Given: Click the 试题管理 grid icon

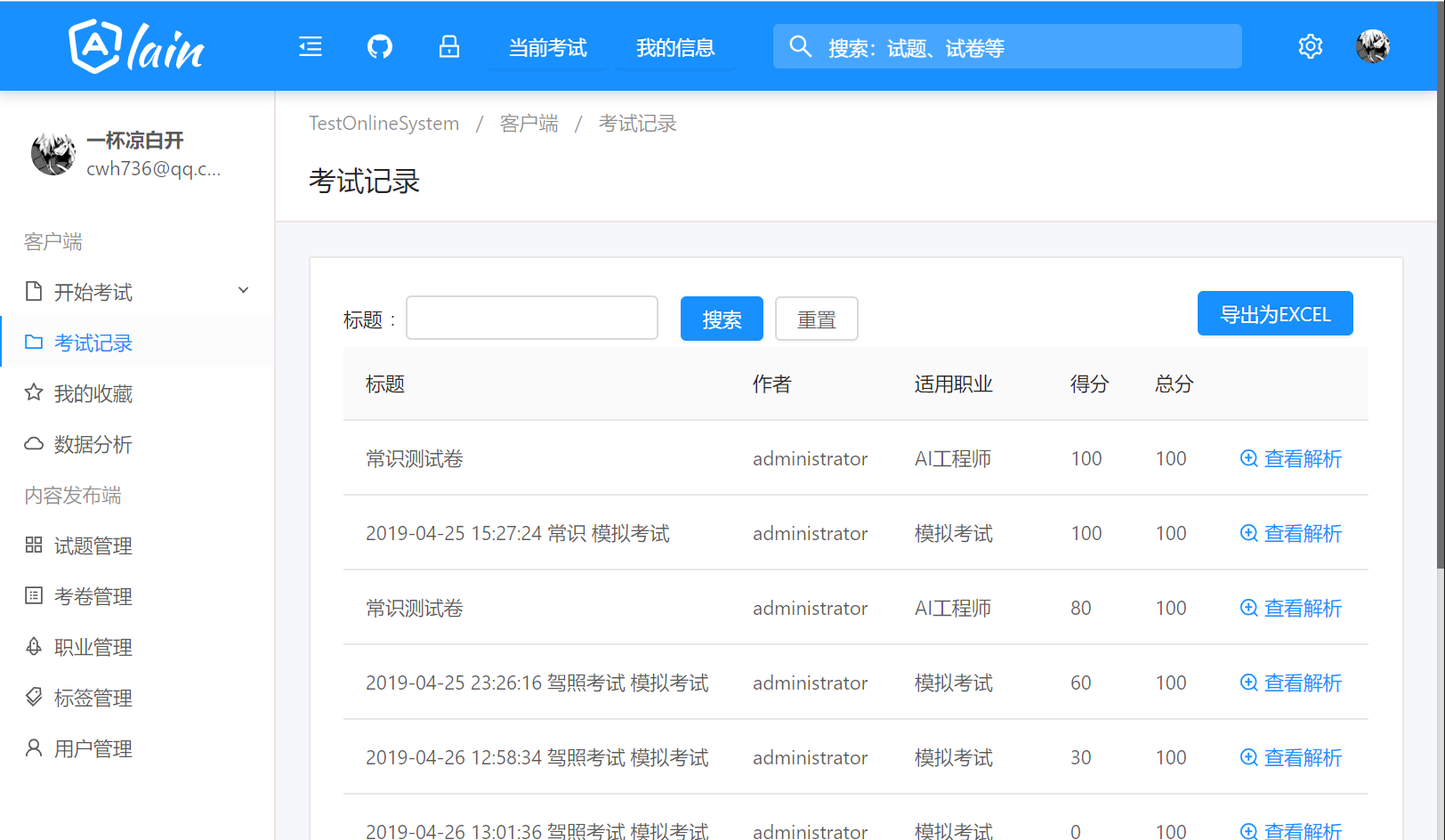Looking at the screenshot, I should (x=34, y=545).
